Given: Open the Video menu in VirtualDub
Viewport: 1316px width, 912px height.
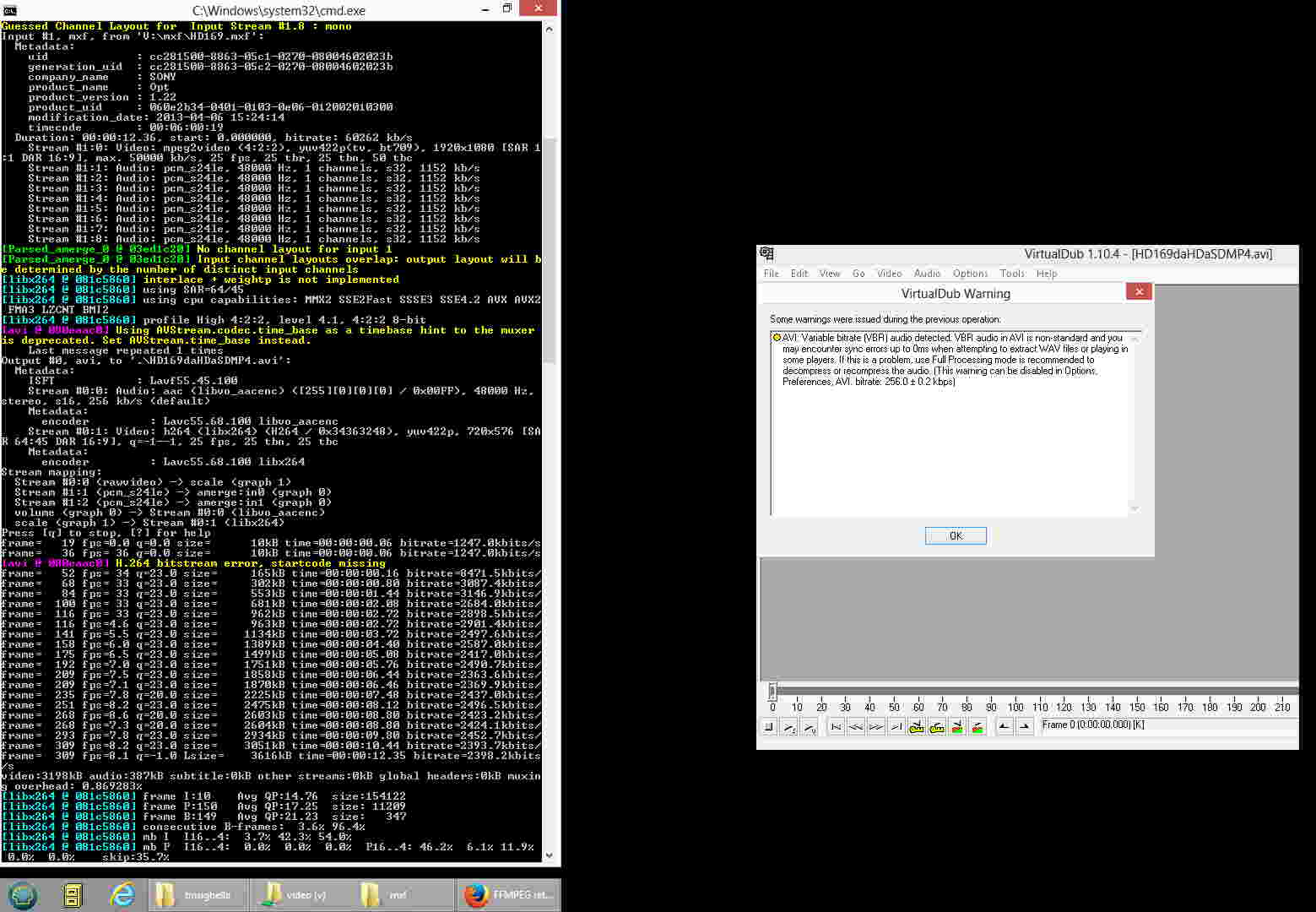Looking at the screenshot, I should [890, 274].
